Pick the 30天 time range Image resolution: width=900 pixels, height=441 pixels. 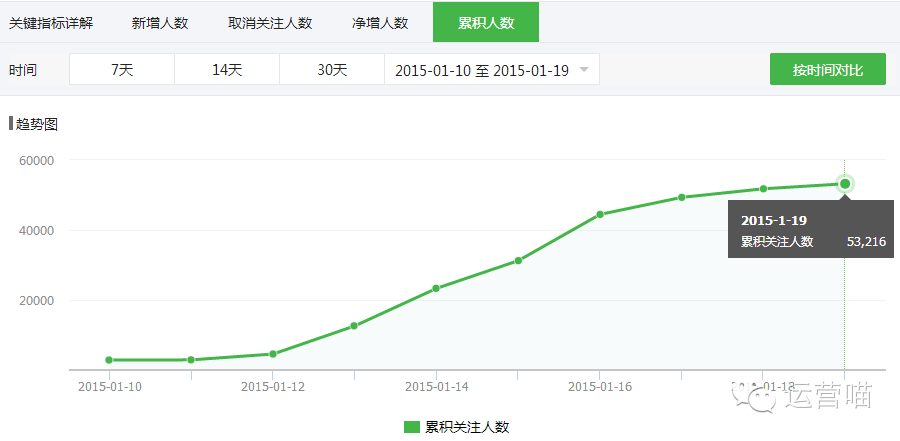tap(332, 70)
